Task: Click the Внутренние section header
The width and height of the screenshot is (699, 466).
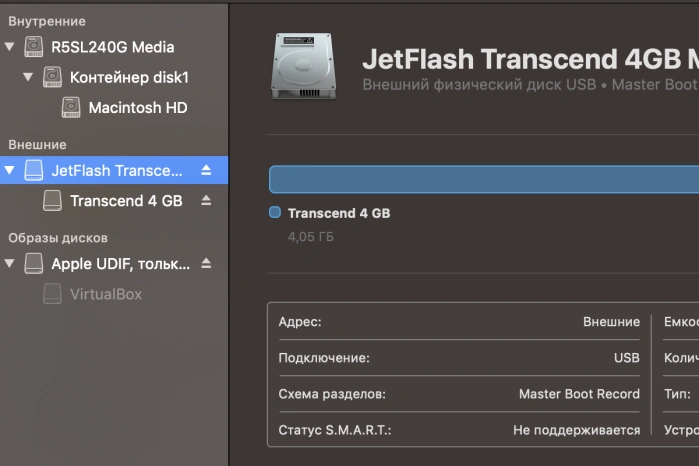Action: tap(47, 21)
